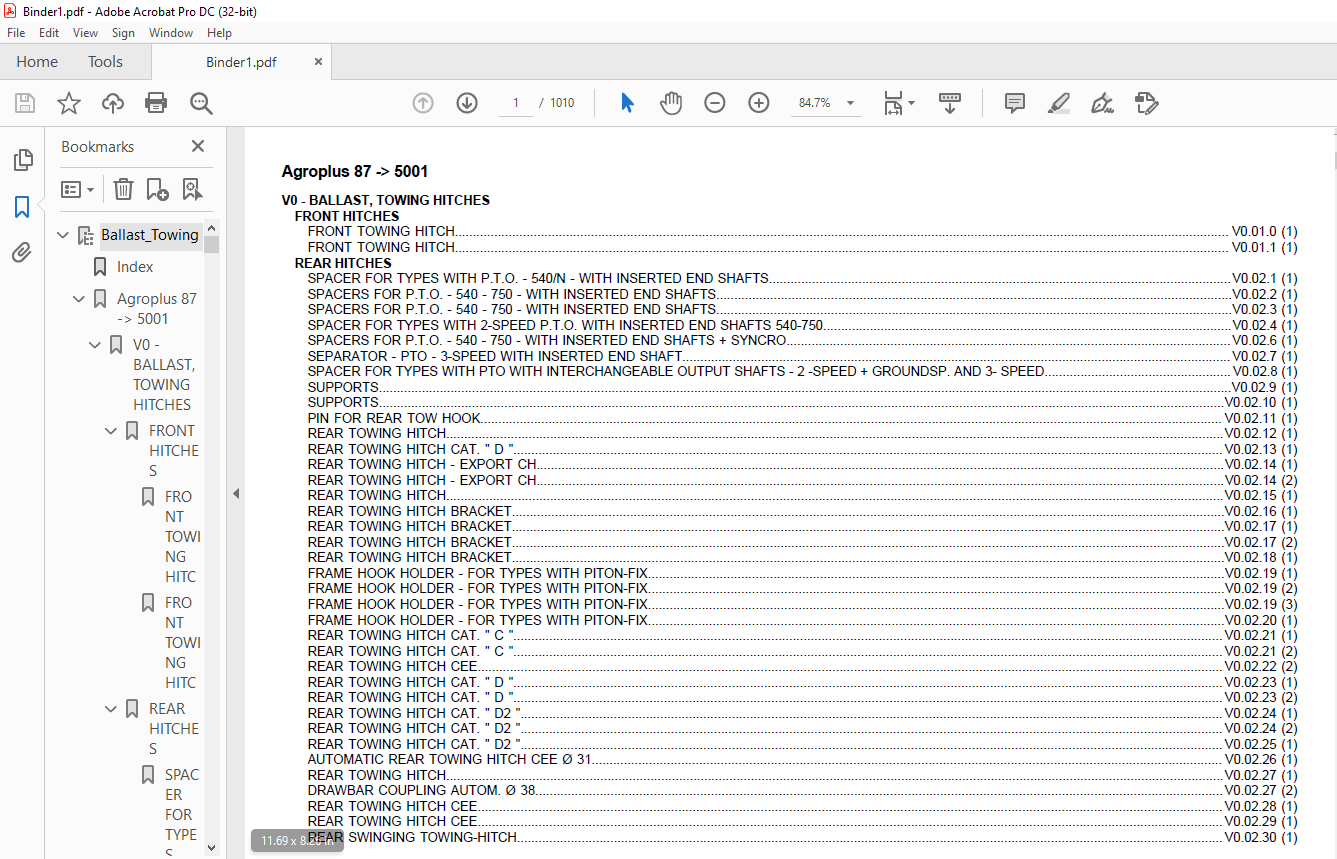This screenshot has width=1337, height=859.
Task: Open the Page Thumbnails panel icon
Action: [x=22, y=160]
